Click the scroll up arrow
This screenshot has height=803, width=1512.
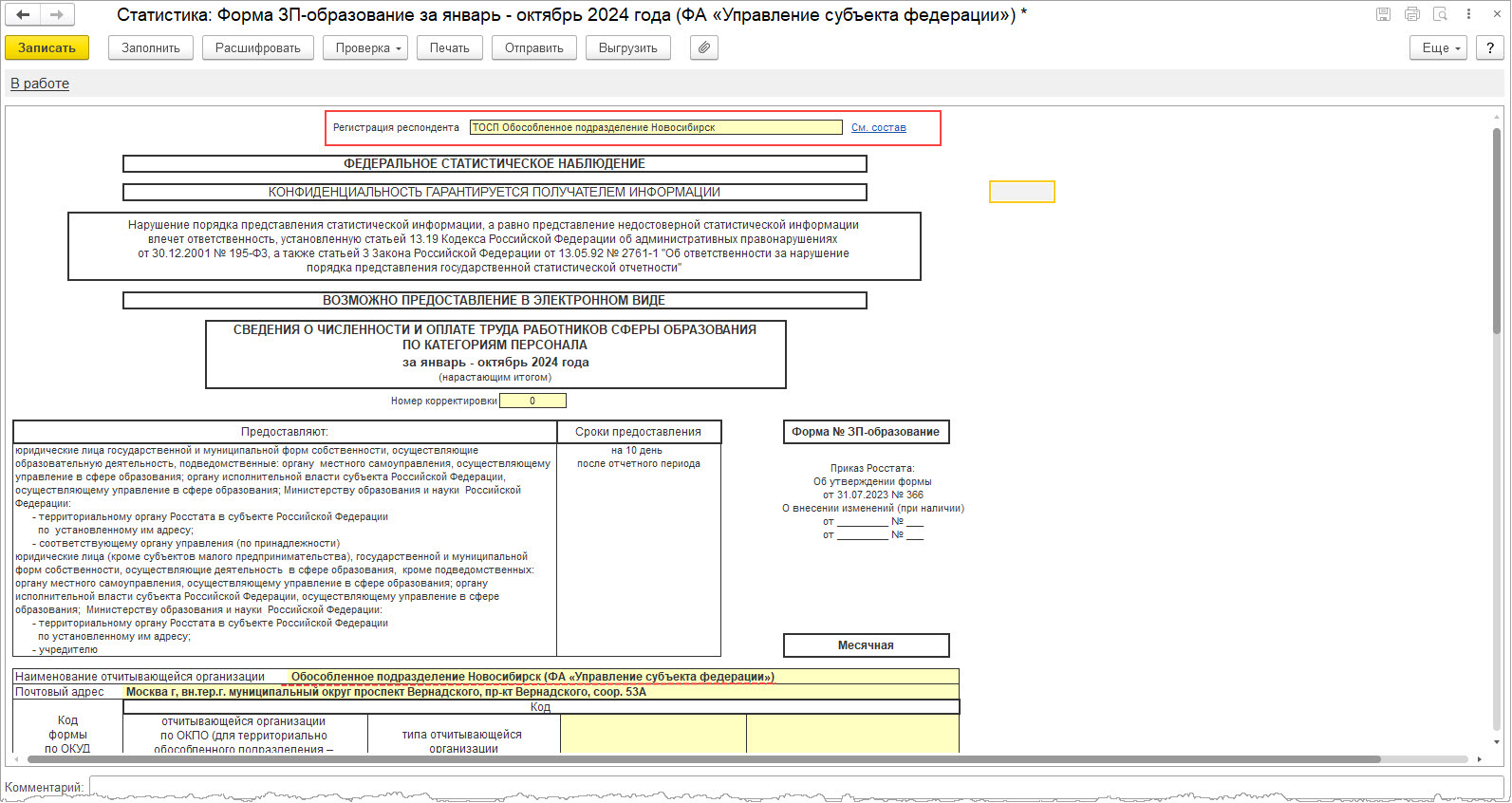click(1497, 116)
